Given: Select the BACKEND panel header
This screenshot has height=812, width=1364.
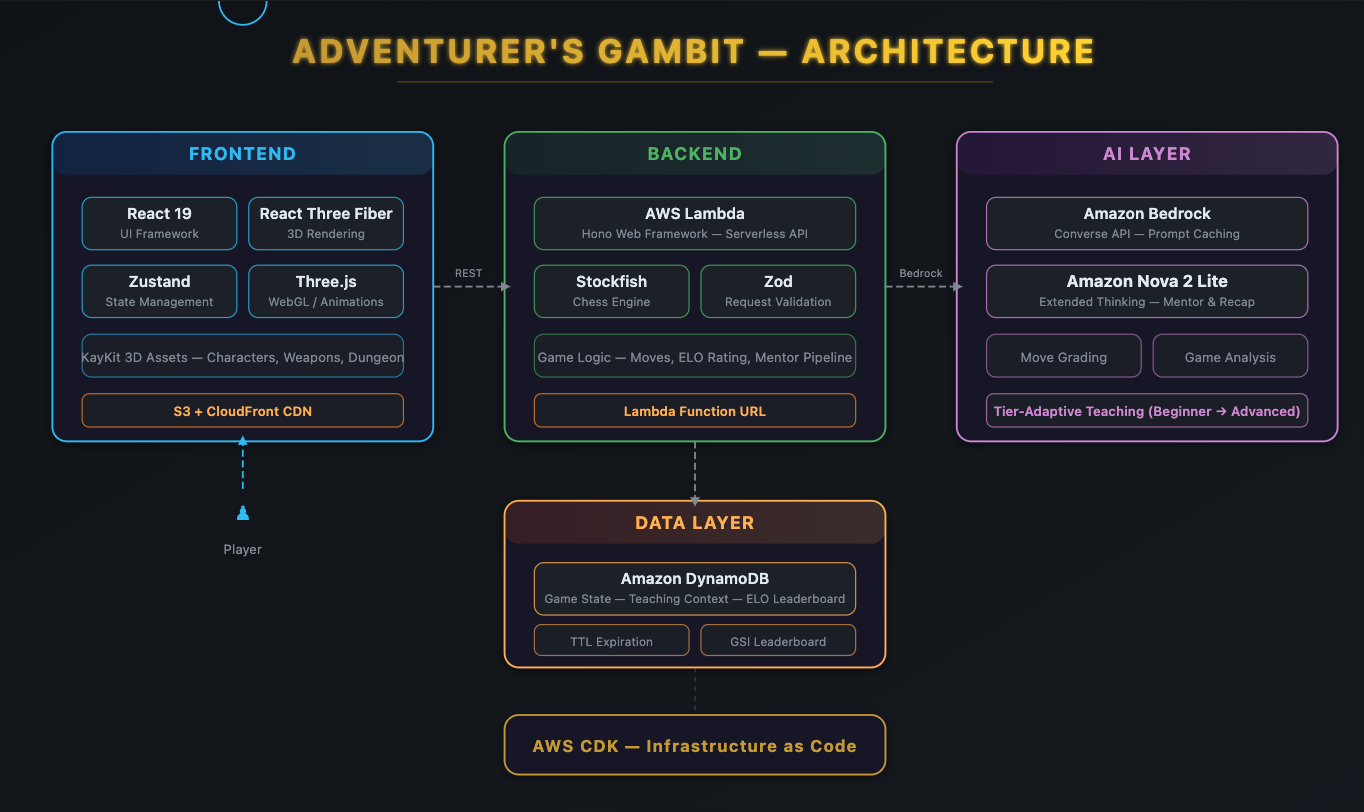Looking at the screenshot, I should click(x=695, y=154).
